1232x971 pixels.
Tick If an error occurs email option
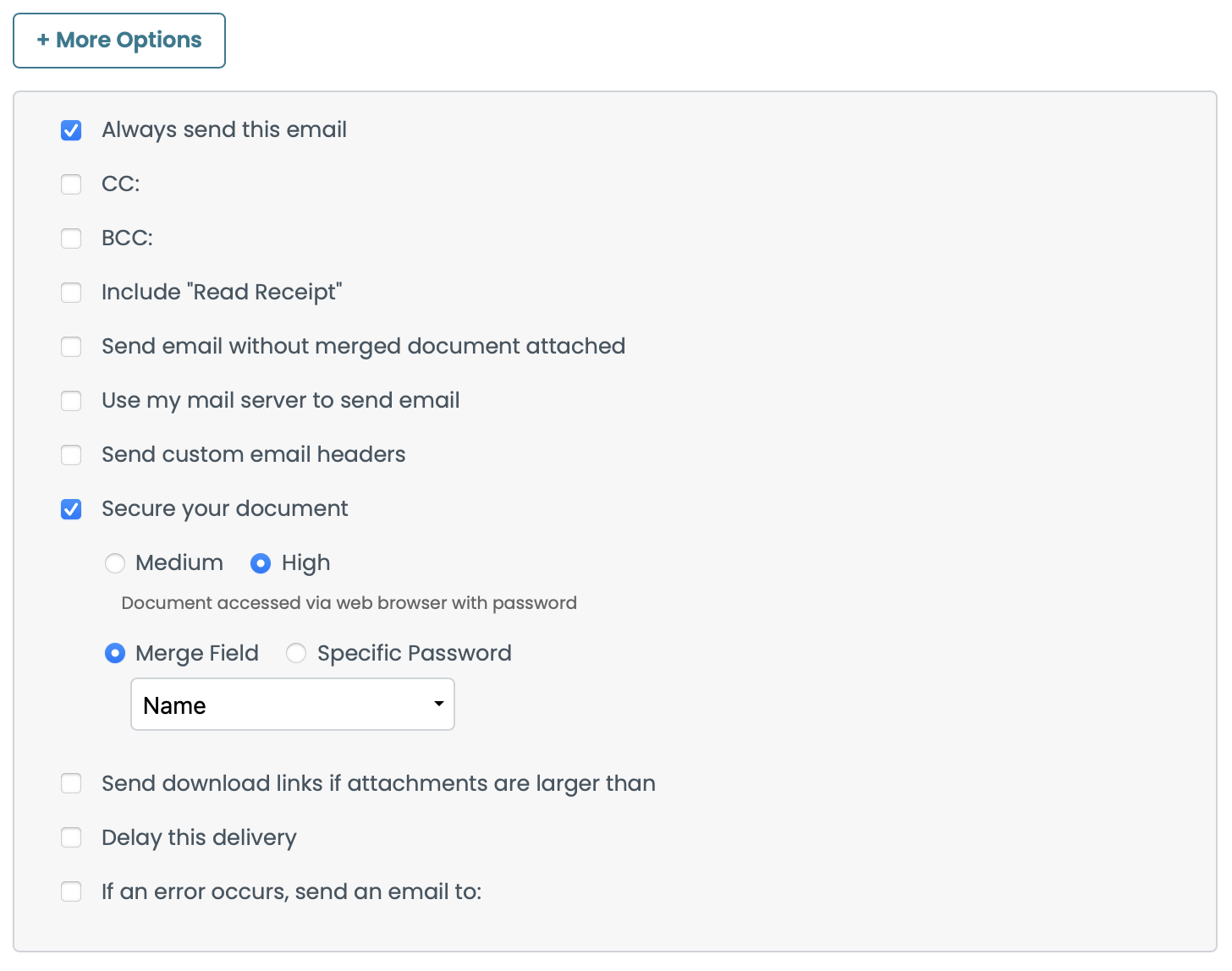tap(71, 892)
